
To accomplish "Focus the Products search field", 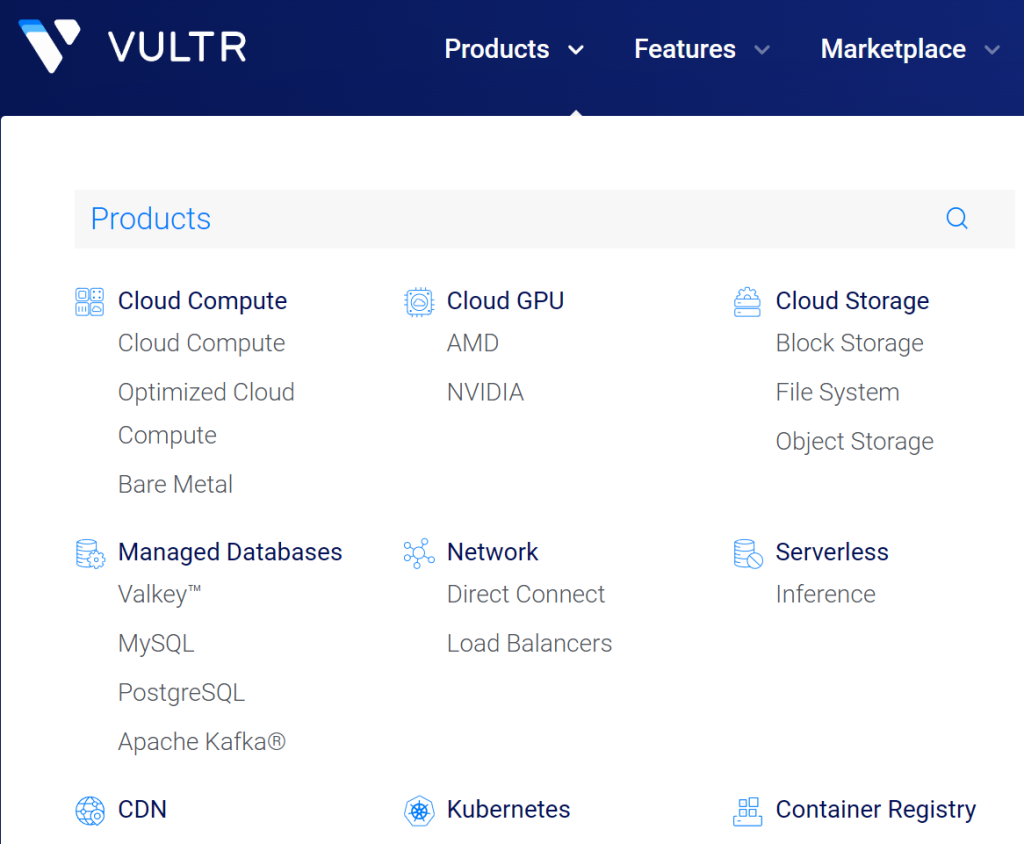I will click(x=545, y=219).
